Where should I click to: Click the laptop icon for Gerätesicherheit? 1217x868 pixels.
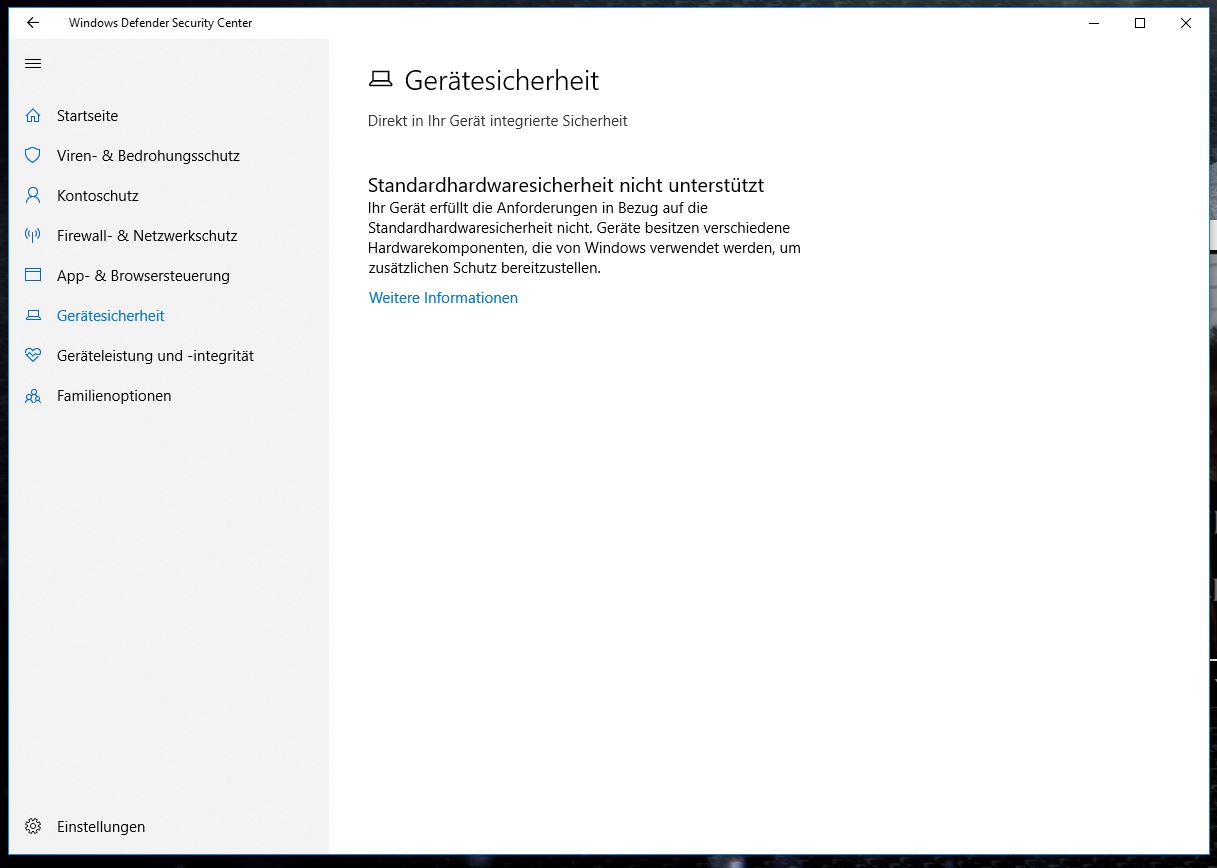click(33, 316)
